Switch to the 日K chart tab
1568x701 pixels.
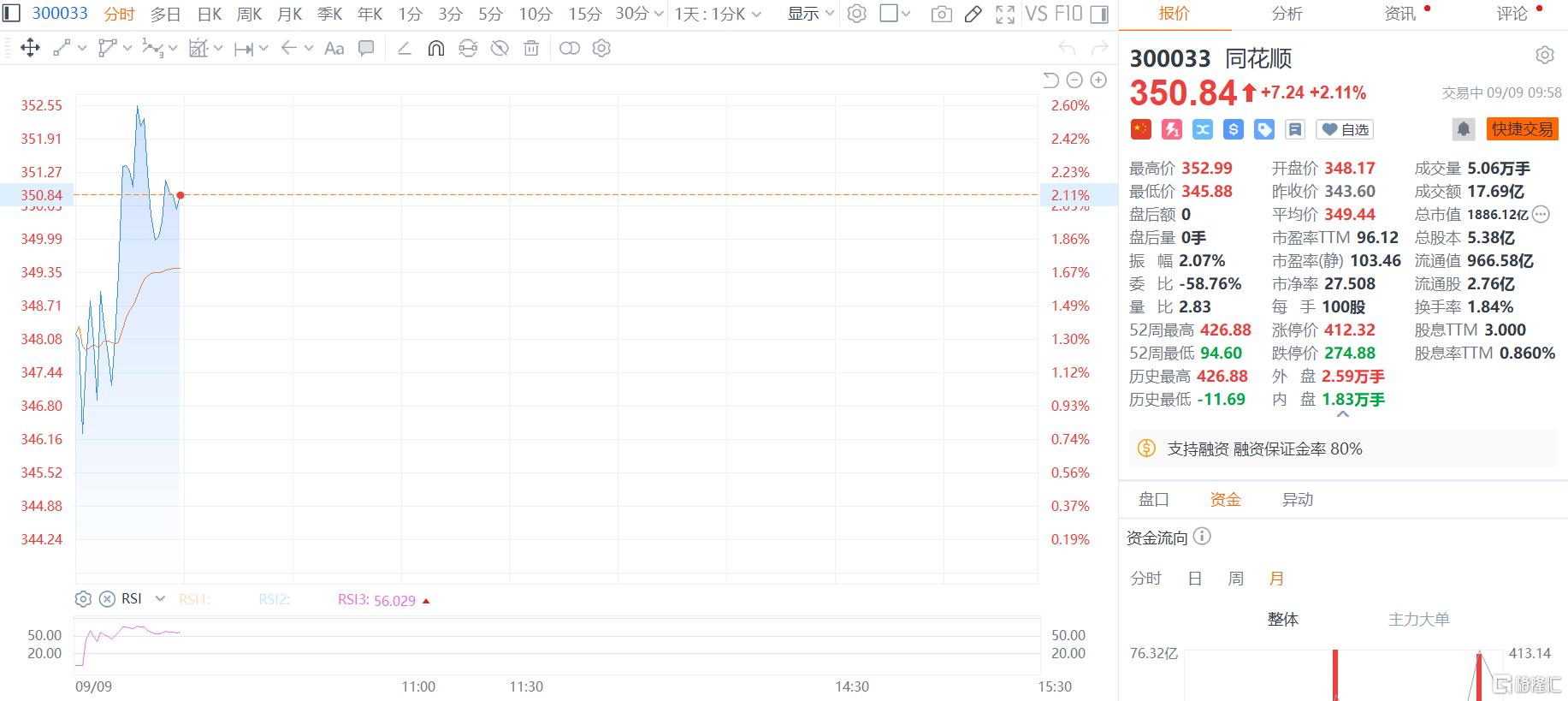pos(210,15)
